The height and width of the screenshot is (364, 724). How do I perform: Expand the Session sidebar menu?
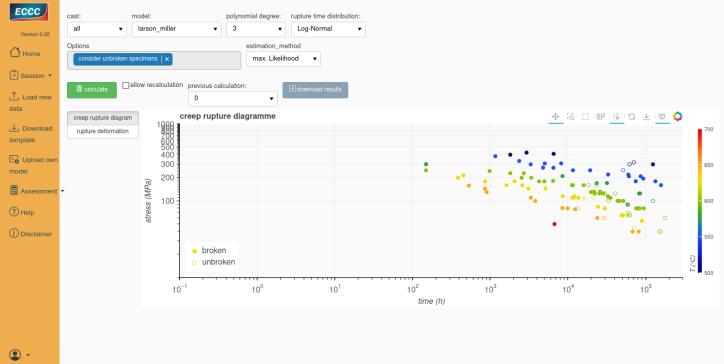31,75
